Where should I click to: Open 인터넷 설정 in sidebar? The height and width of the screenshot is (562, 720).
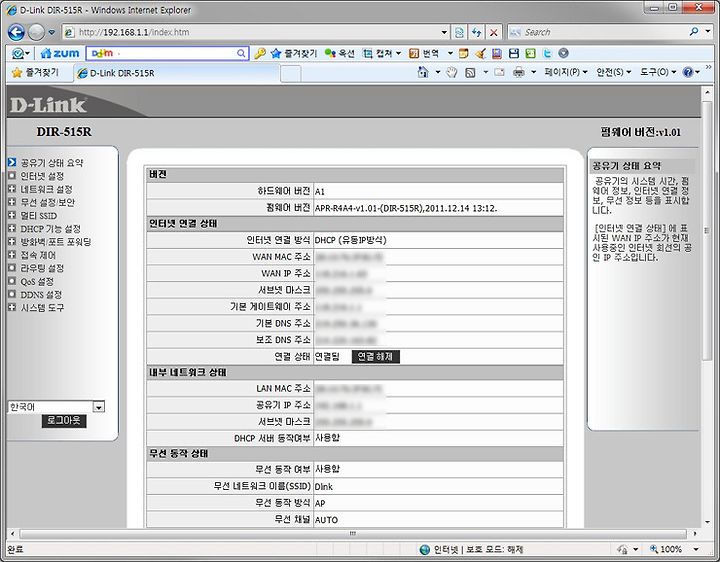pyautogui.click(x=42, y=176)
